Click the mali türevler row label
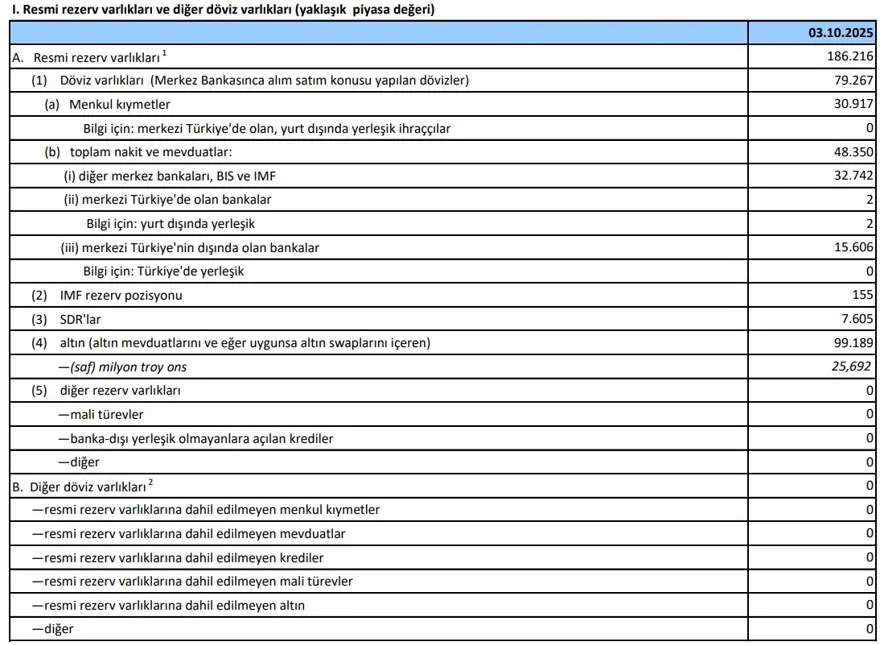880x645 pixels. [x=107, y=414]
